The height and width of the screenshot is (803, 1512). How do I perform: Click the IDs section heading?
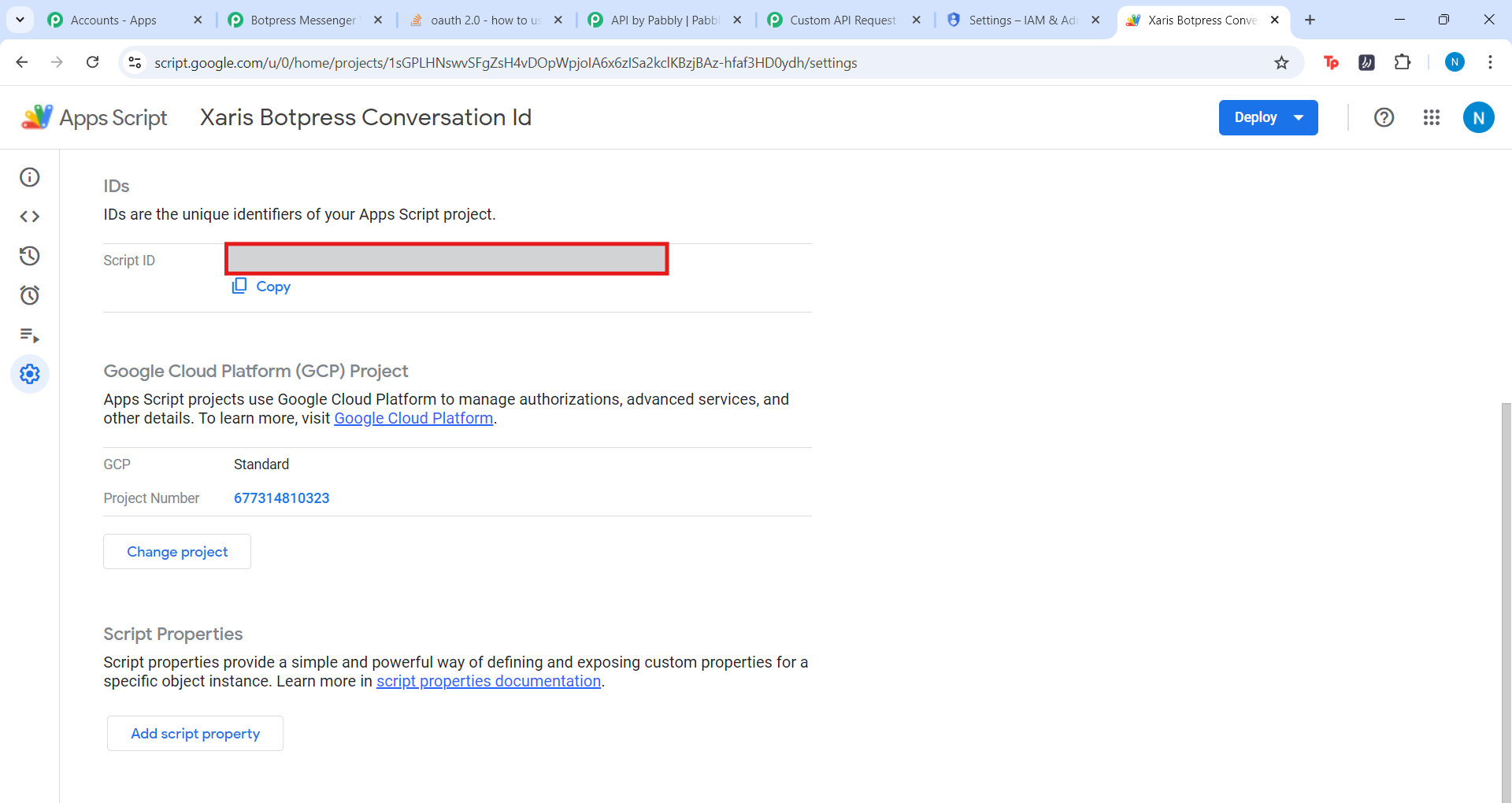(117, 186)
